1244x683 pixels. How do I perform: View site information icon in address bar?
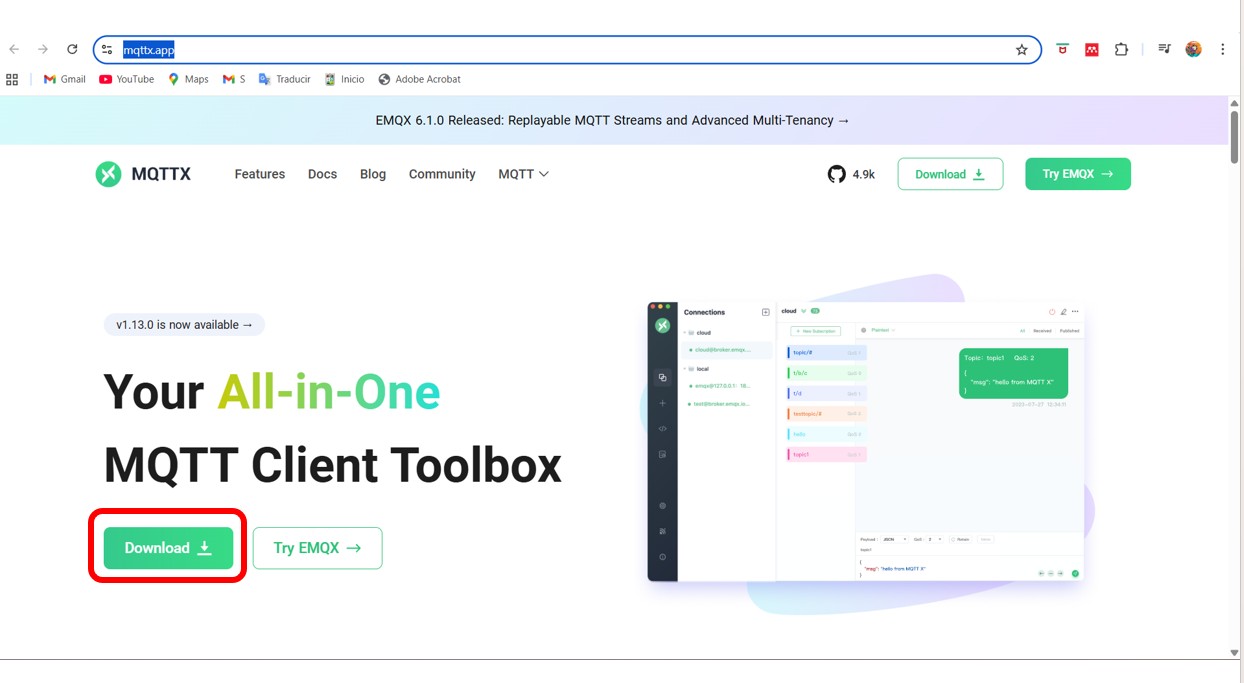pos(107,49)
